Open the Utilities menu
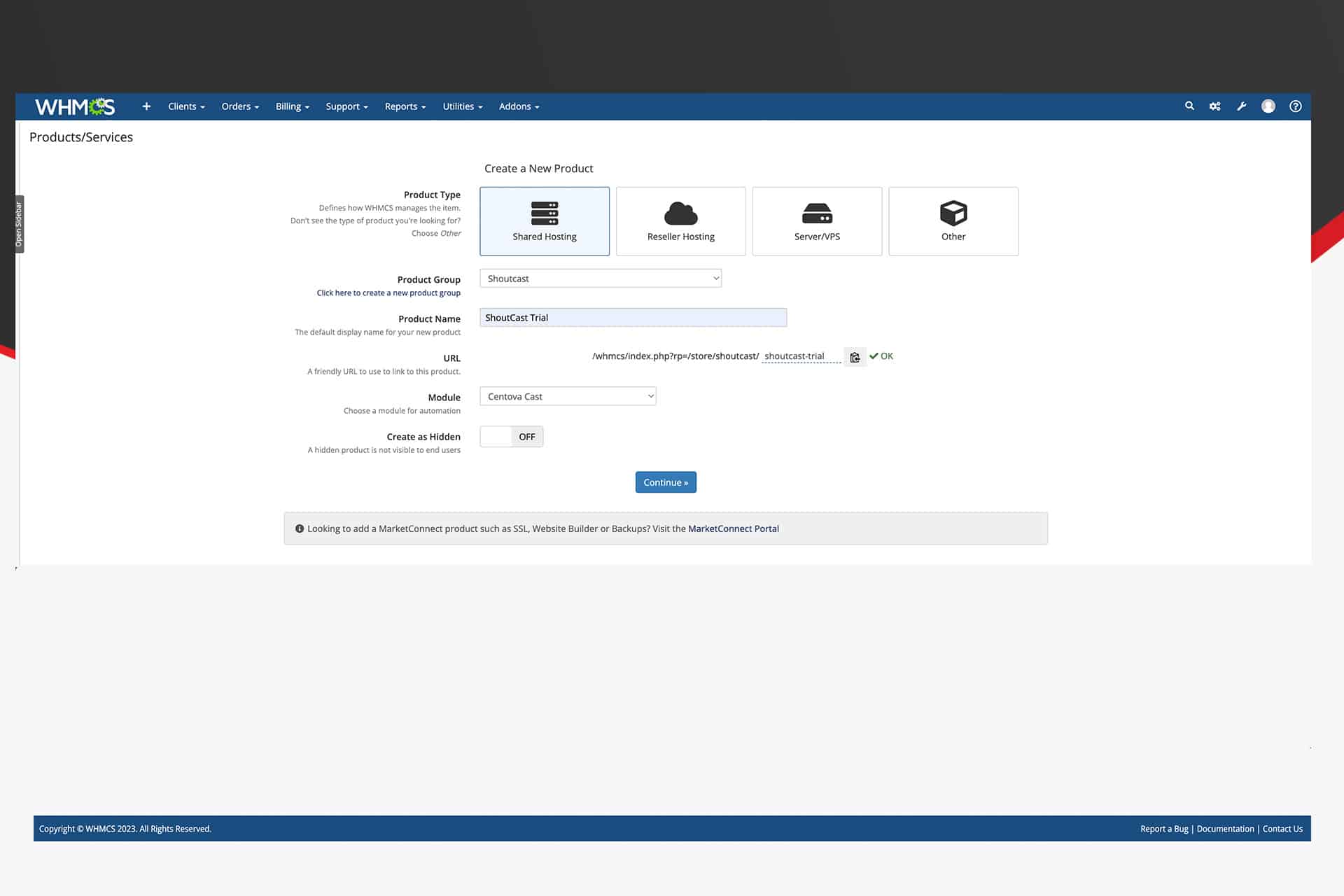This screenshot has height=896, width=1344. [463, 106]
